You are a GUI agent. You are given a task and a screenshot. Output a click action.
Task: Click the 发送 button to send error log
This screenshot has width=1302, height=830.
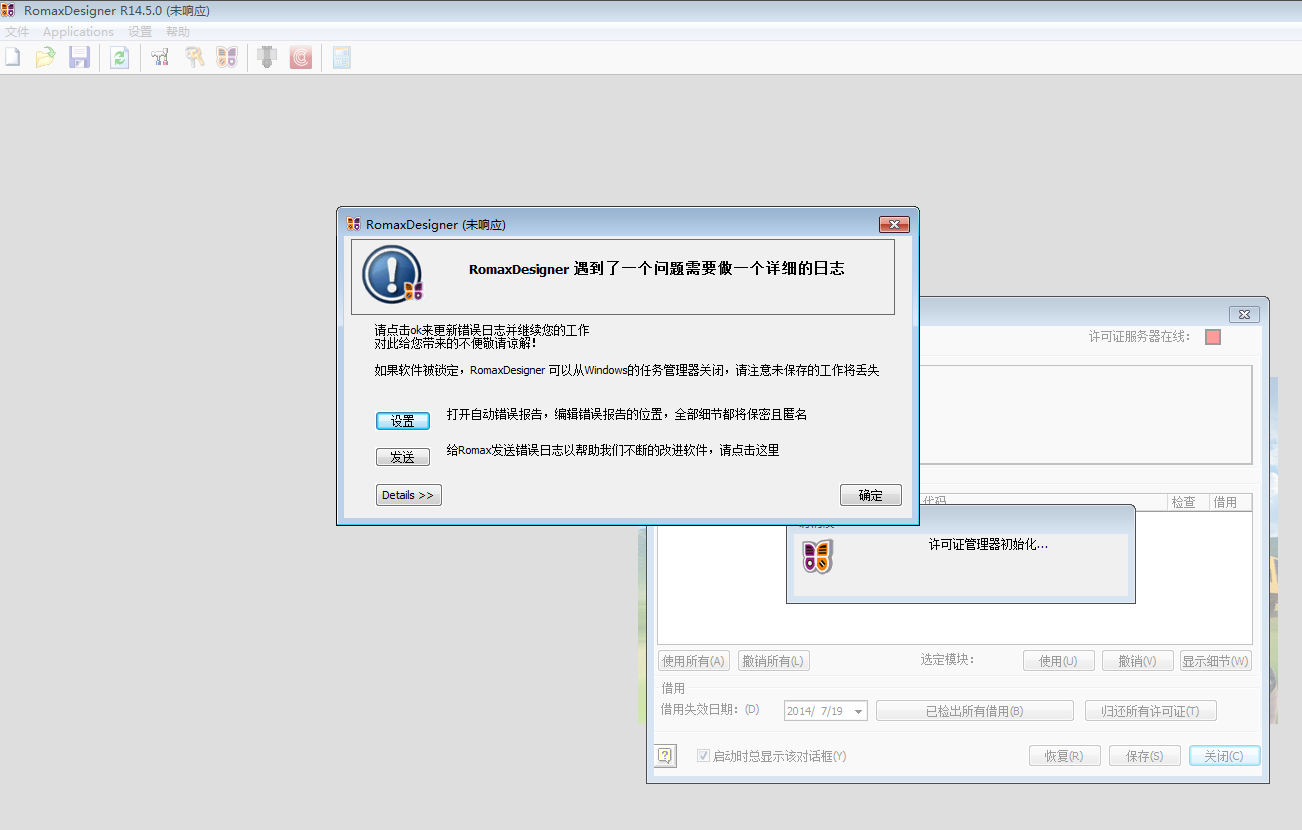[403, 457]
